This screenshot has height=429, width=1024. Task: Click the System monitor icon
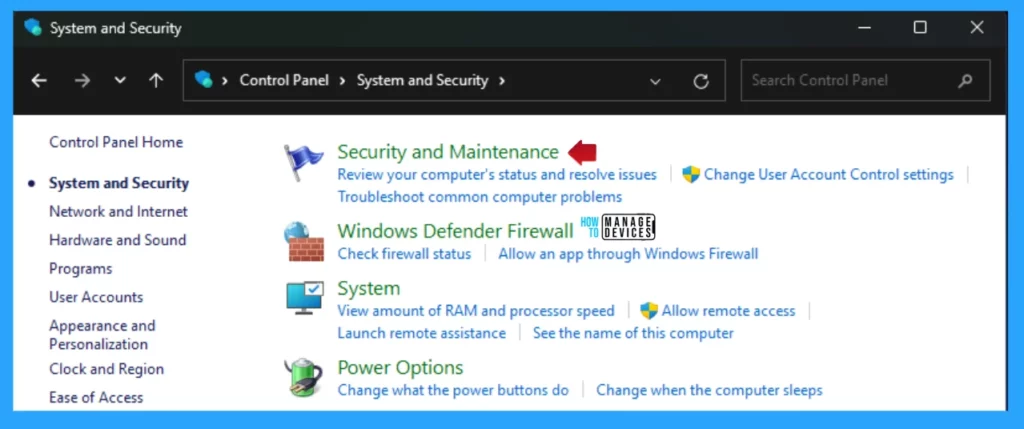pos(304,298)
